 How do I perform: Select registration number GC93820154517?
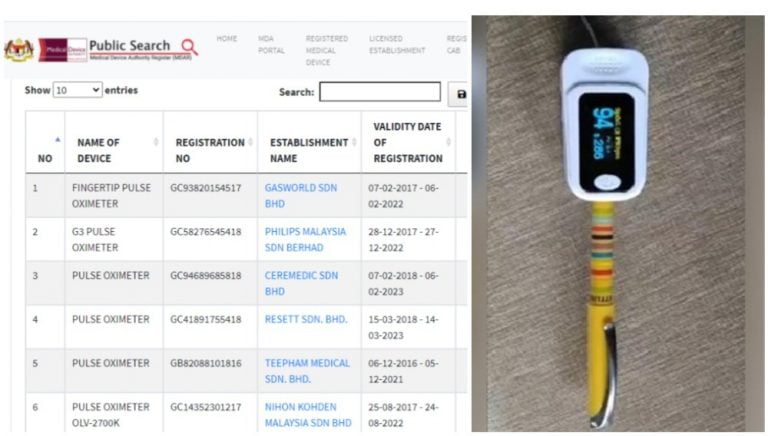(206, 188)
